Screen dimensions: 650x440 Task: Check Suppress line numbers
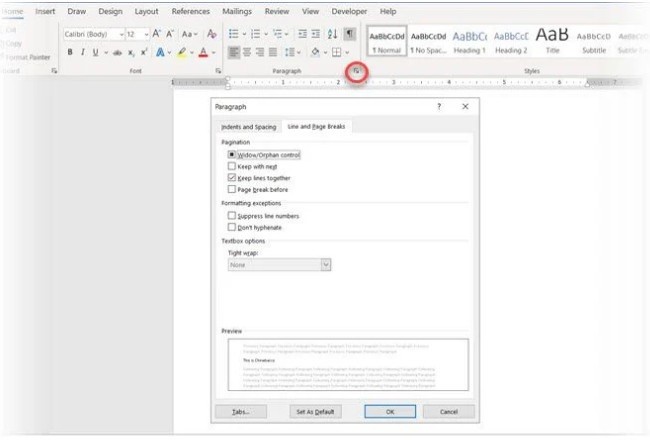[x=232, y=216]
